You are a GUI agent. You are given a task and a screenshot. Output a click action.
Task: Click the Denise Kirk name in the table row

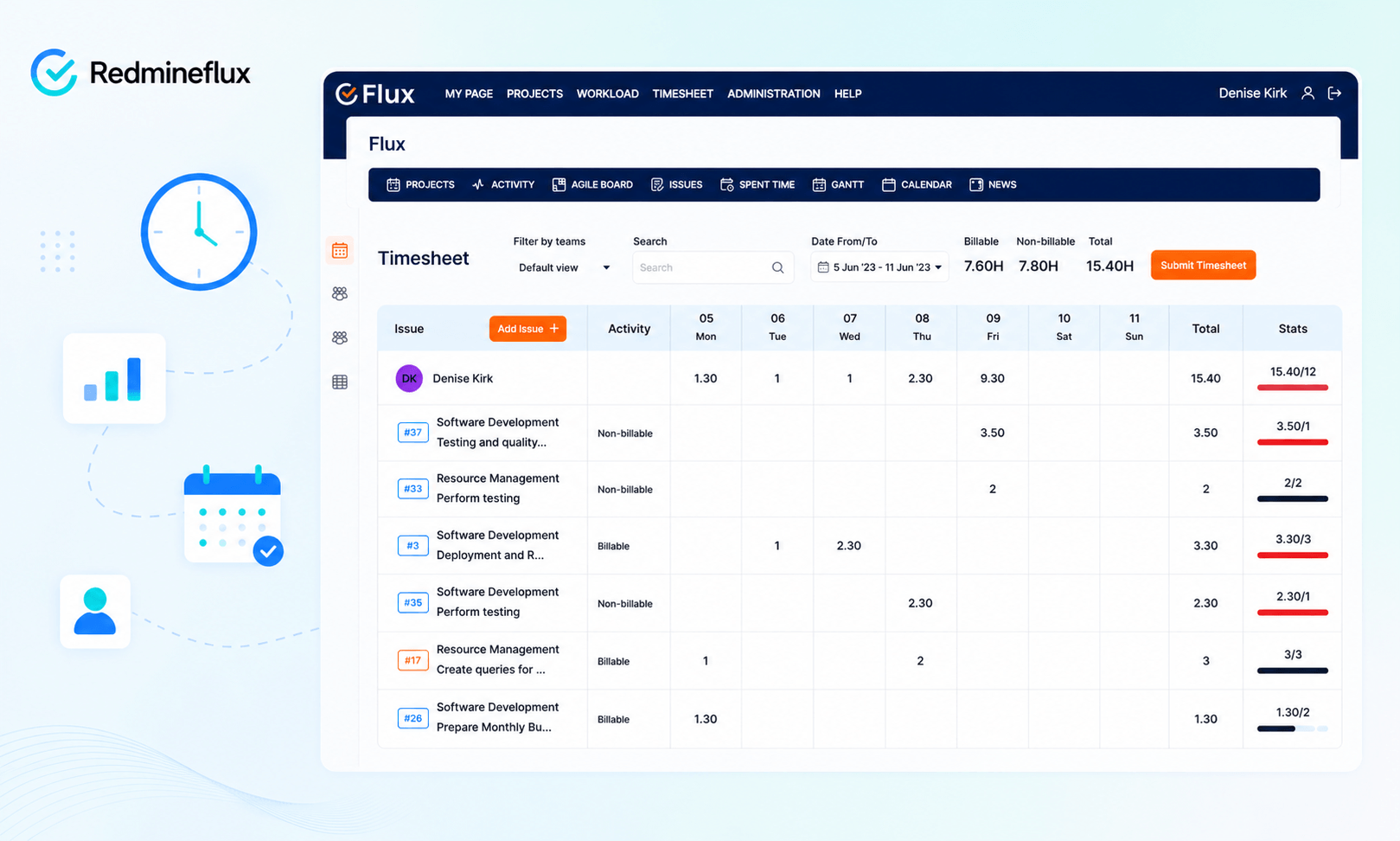tap(463, 378)
